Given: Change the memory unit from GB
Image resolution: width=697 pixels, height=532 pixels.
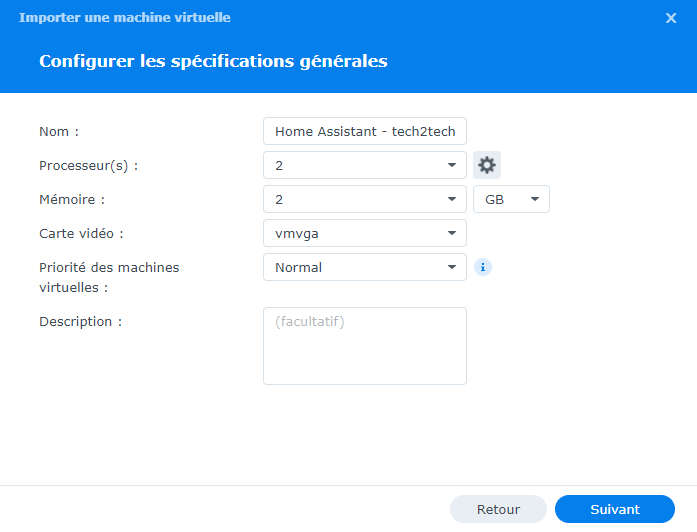Looking at the screenshot, I should click(511, 199).
